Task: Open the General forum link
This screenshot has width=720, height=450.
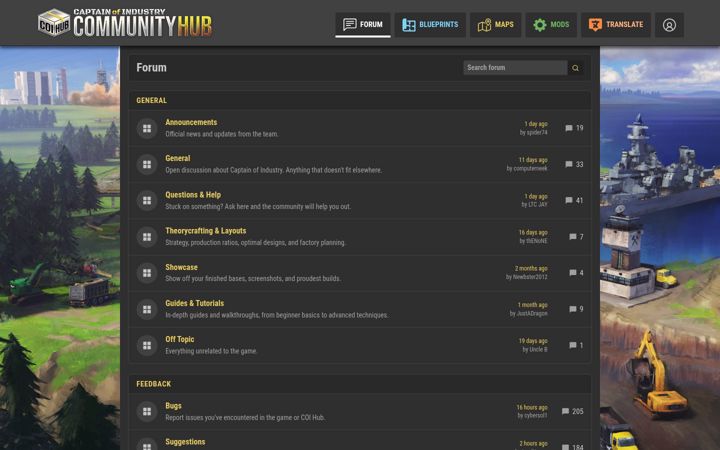Action: (178, 158)
